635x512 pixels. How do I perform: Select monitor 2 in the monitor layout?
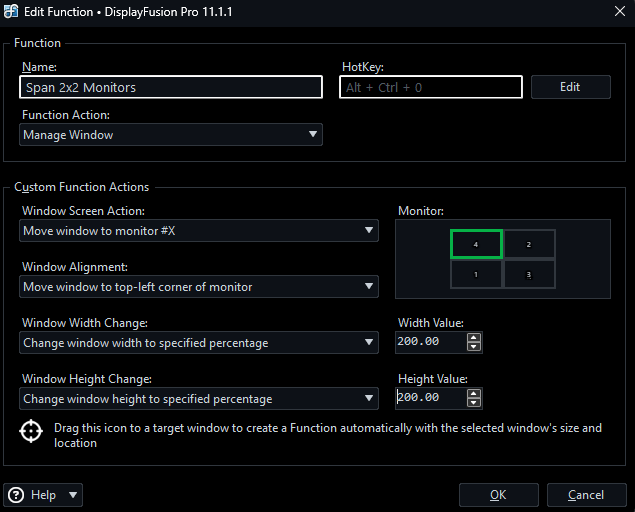click(529, 244)
